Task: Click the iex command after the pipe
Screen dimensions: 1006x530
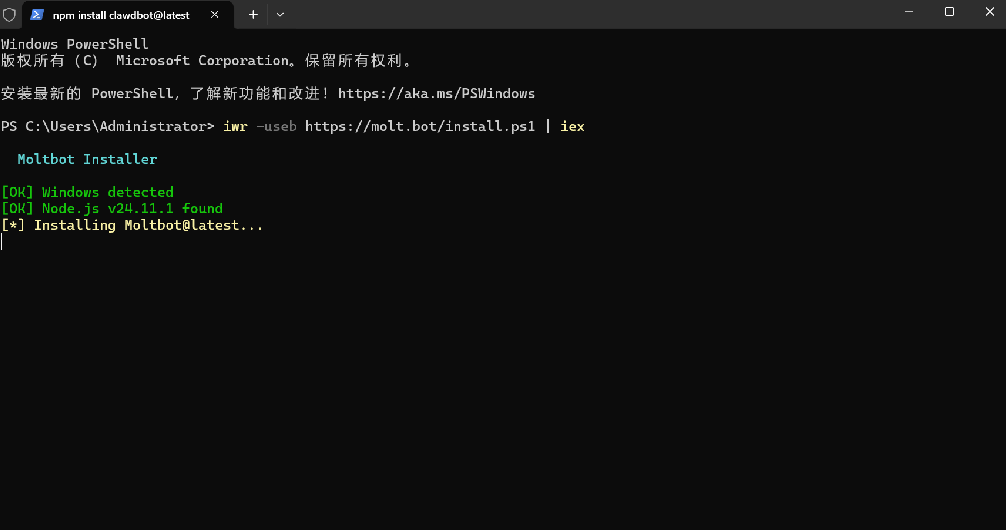Action: [x=572, y=127]
